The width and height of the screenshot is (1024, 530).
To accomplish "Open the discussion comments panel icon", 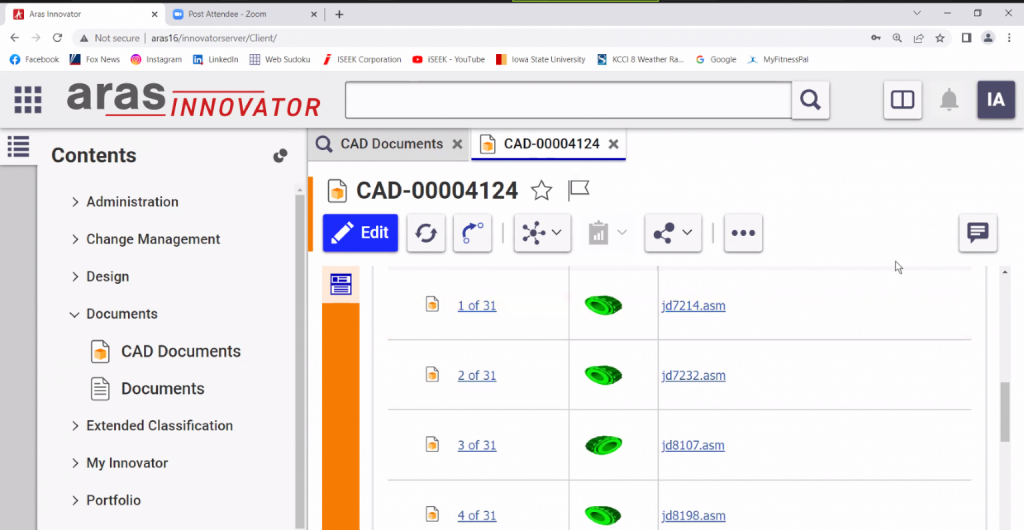I will (x=977, y=233).
